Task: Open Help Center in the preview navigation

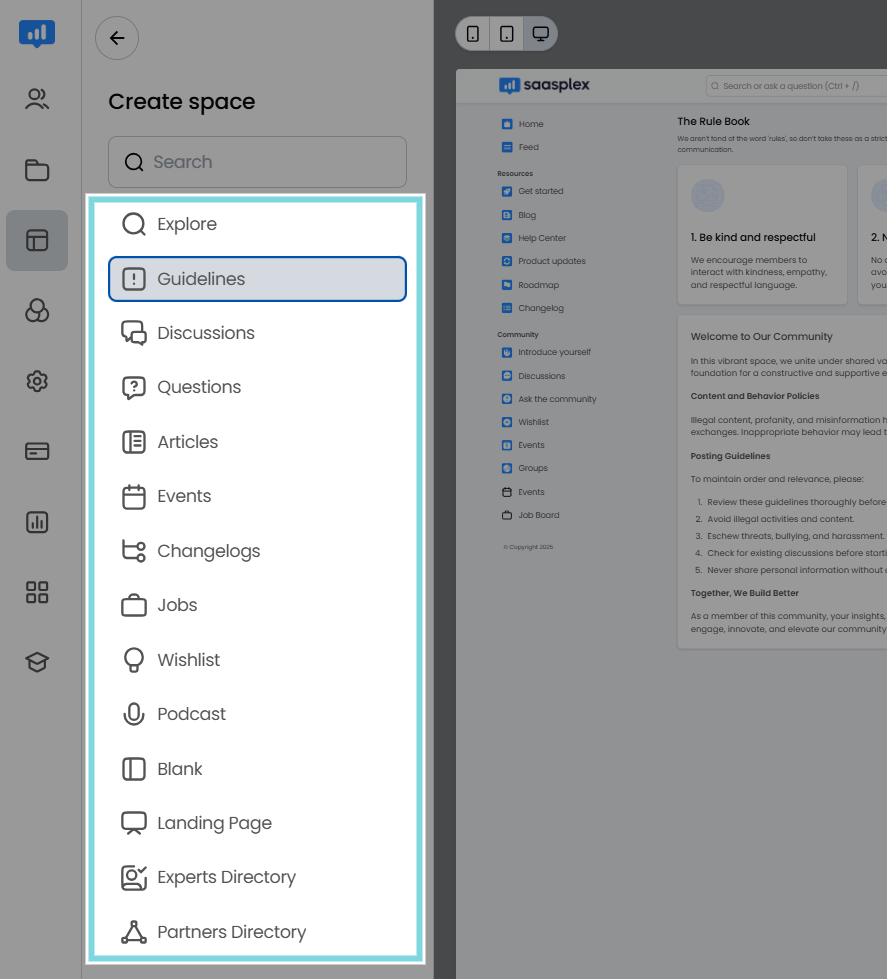Action: (534, 238)
